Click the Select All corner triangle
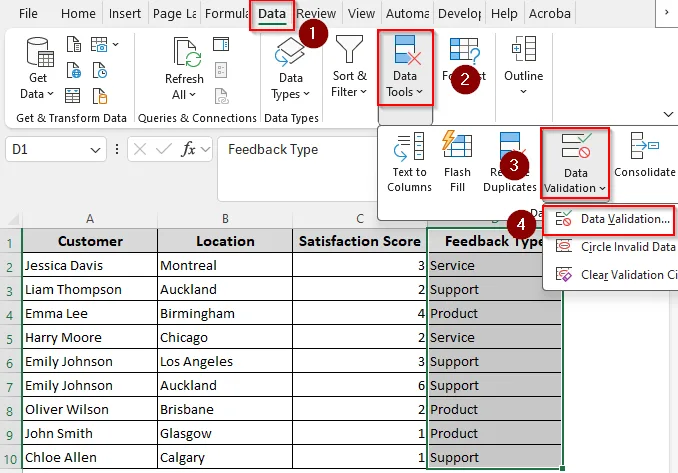Image resolution: width=678 pixels, height=473 pixels. [14, 219]
